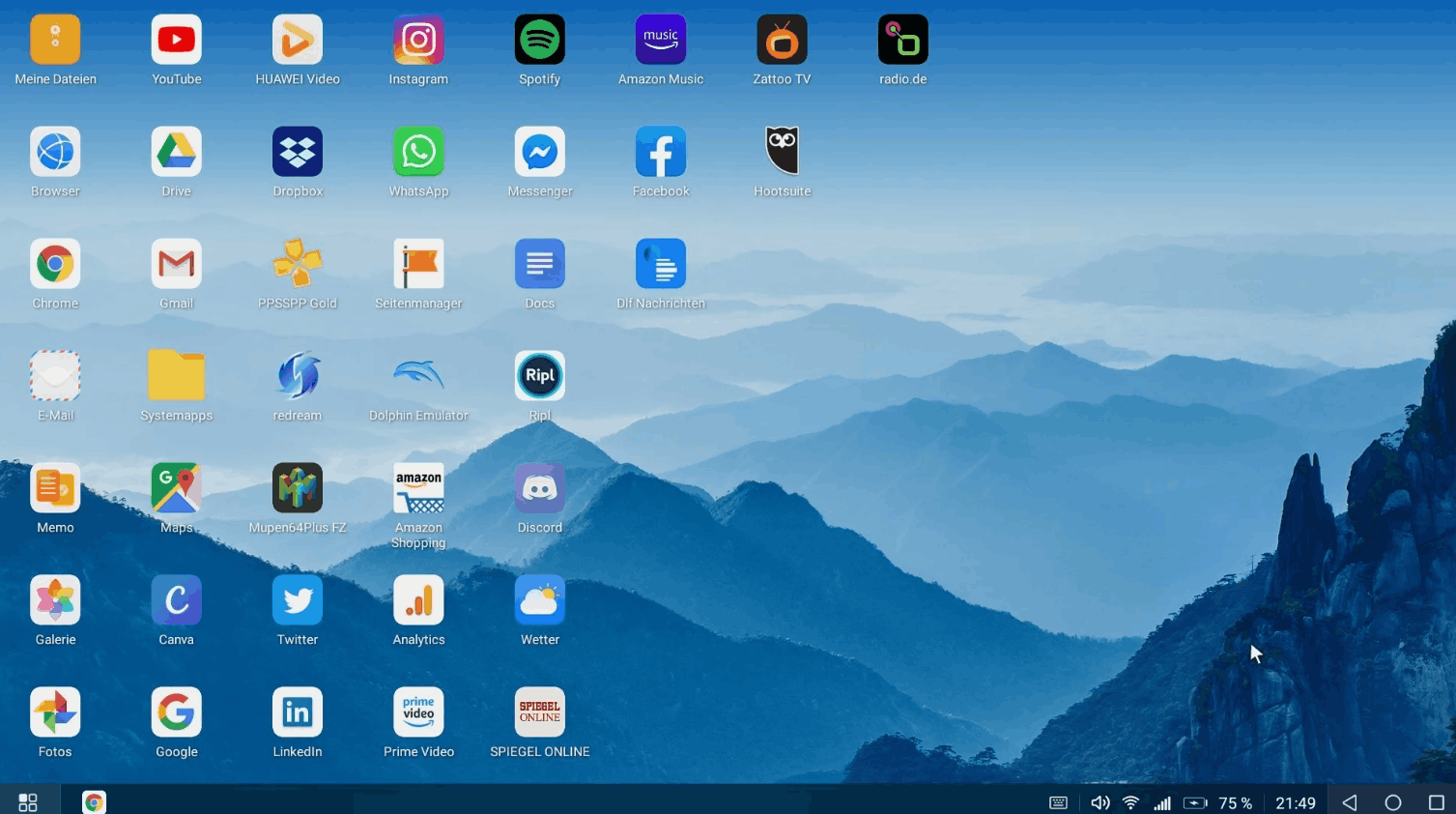
Task: Launch Prime Video
Action: 418,712
